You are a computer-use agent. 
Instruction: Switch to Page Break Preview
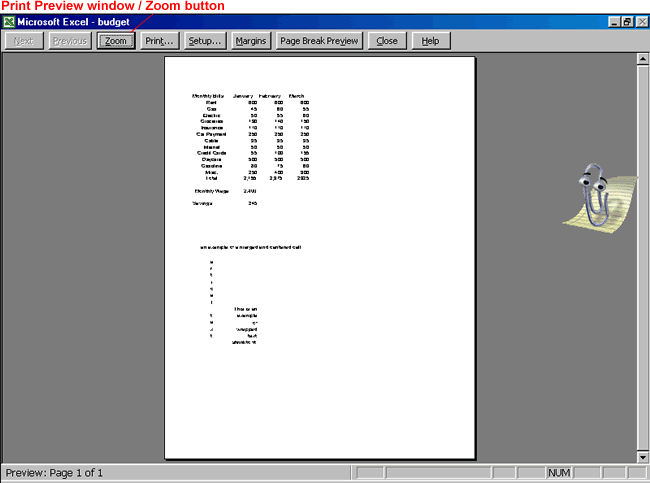[x=319, y=41]
